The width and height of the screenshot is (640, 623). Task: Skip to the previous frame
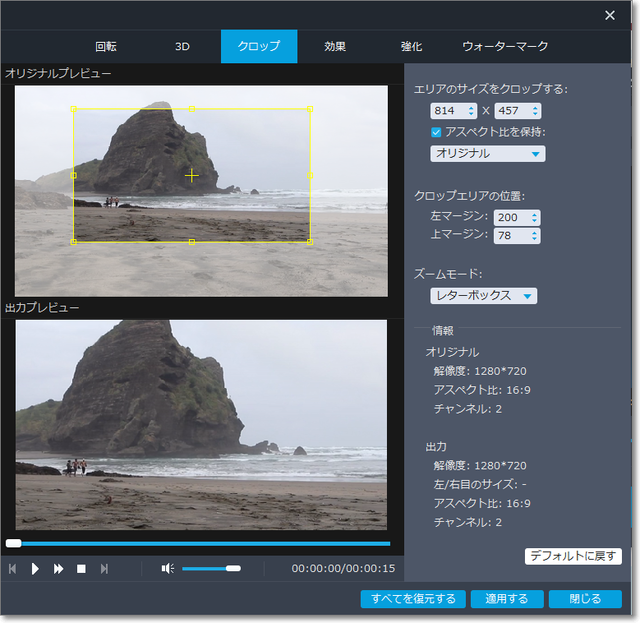pyautogui.click(x=13, y=569)
